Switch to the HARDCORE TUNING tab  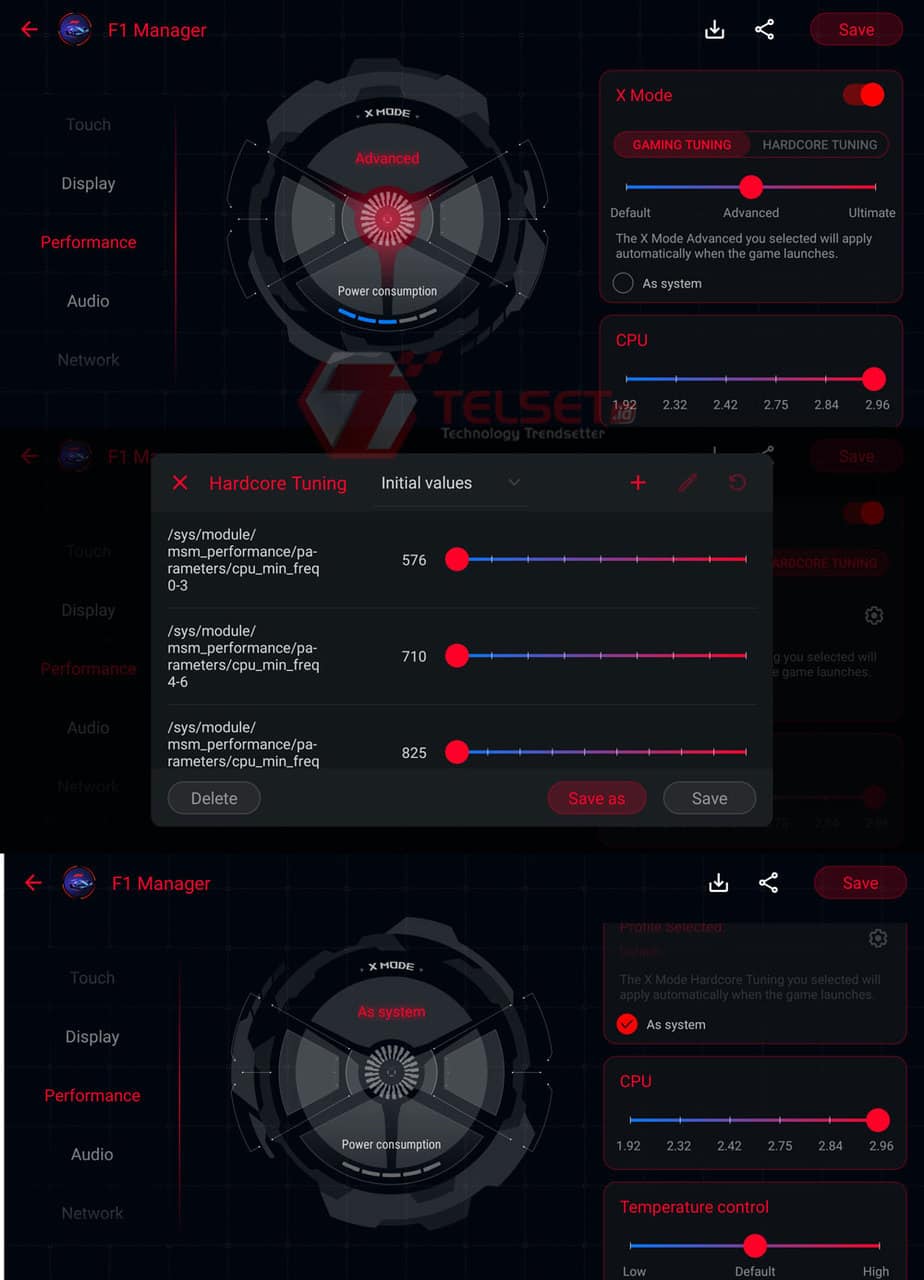(x=820, y=144)
